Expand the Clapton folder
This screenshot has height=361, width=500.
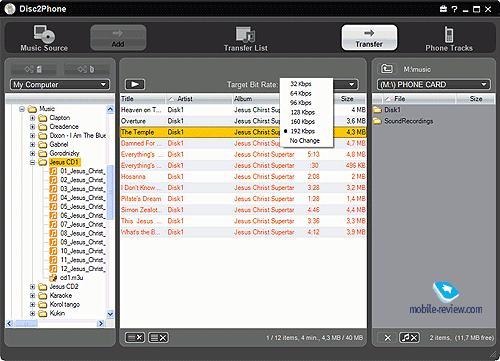(32, 118)
